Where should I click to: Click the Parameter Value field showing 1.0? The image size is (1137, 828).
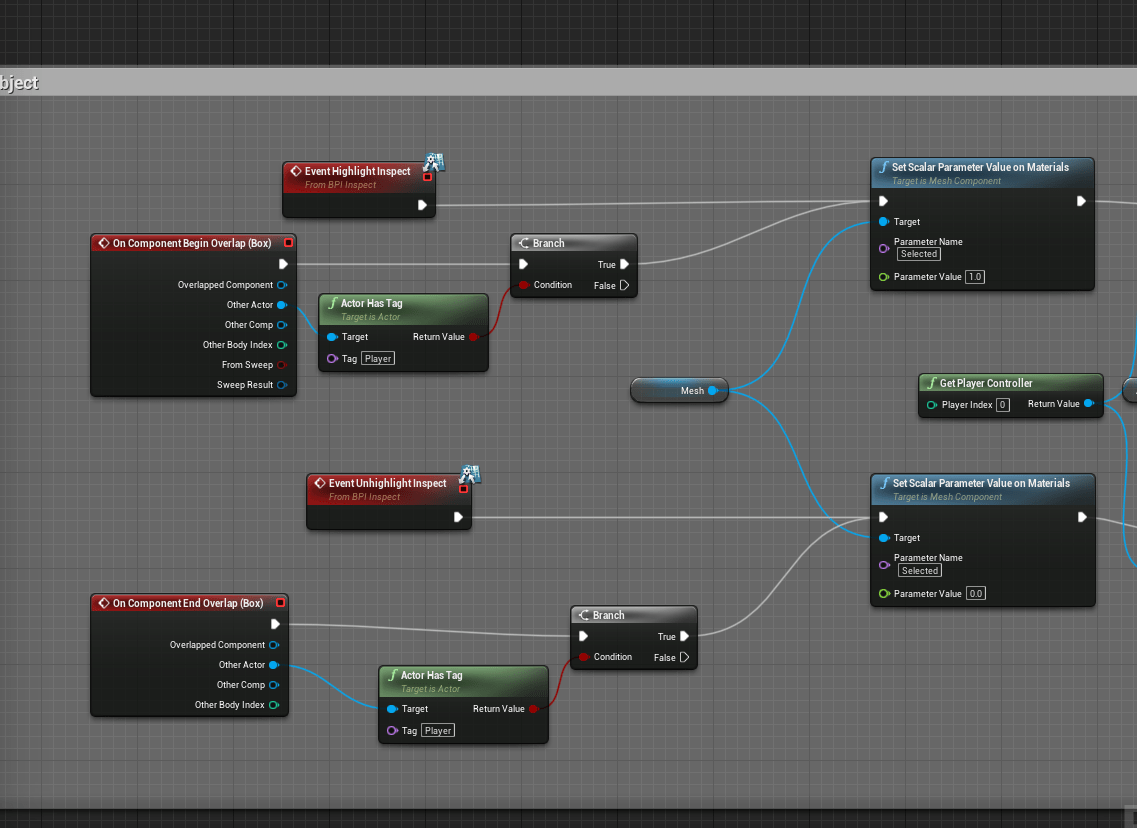point(974,277)
